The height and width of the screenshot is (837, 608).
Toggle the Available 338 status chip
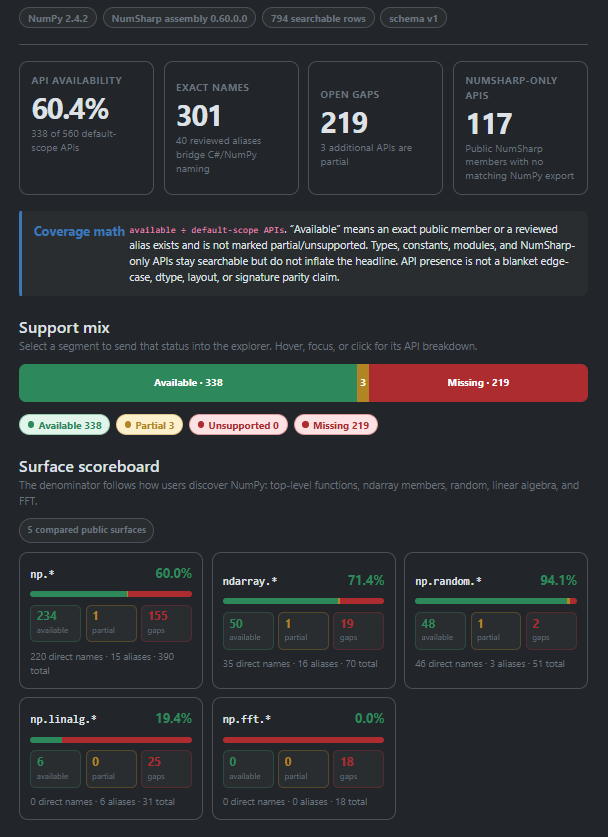[x=65, y=425]
